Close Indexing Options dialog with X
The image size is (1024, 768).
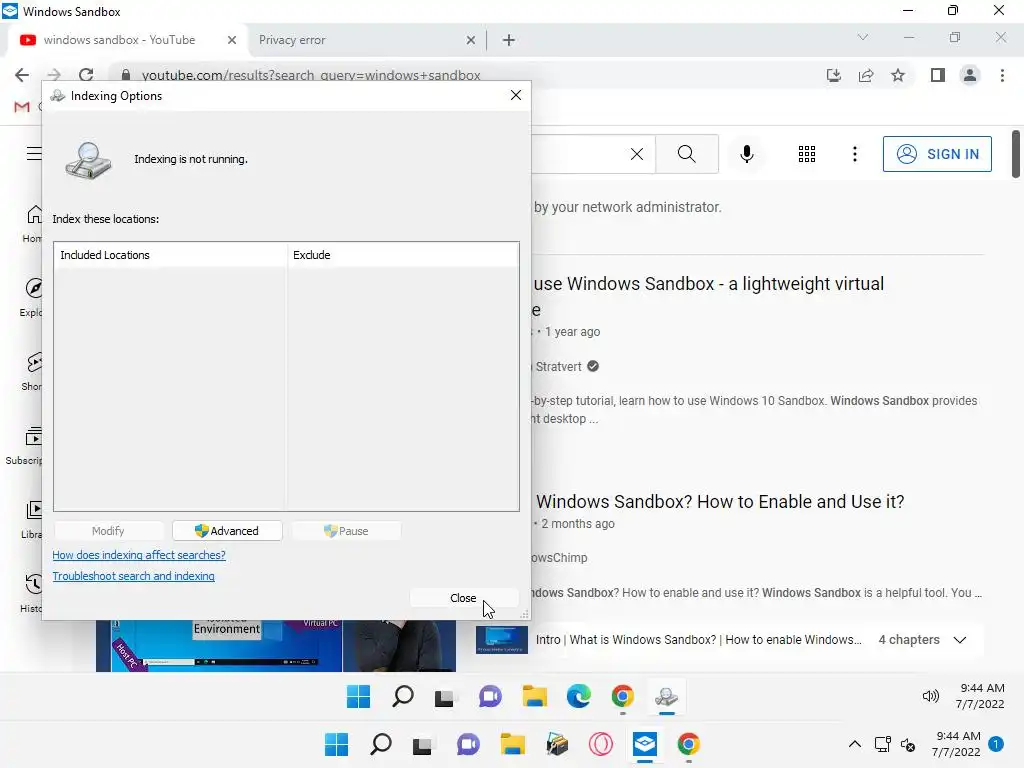point(516,95)
